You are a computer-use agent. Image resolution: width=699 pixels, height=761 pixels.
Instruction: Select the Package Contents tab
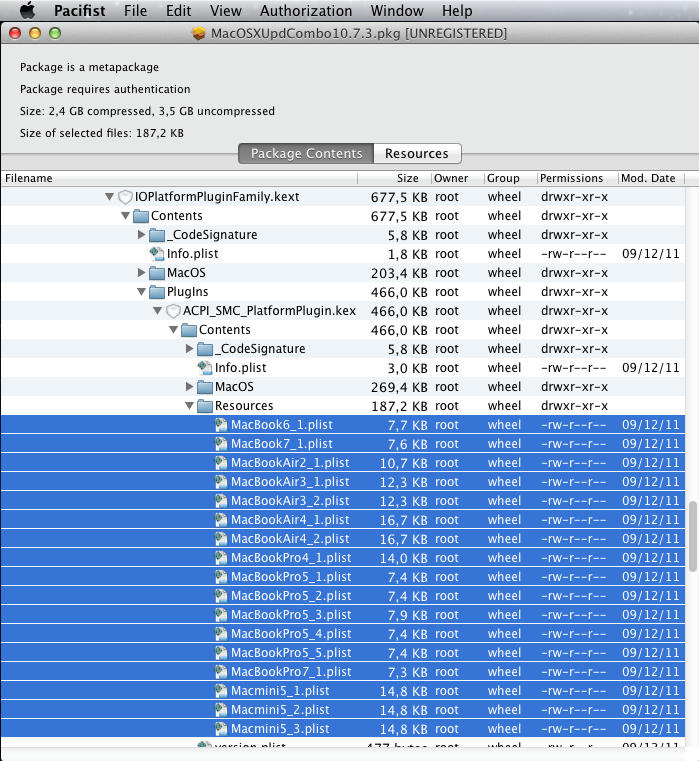pyautogui.click(x=306, y=153)
